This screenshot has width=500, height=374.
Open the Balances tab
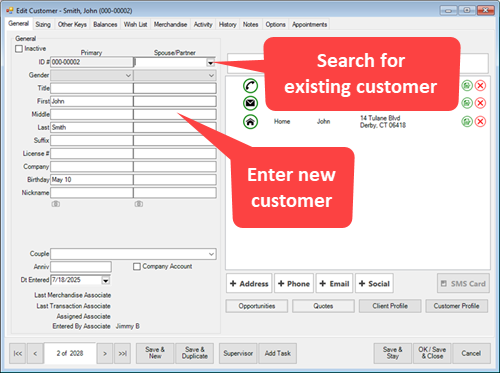pos(105,24)
